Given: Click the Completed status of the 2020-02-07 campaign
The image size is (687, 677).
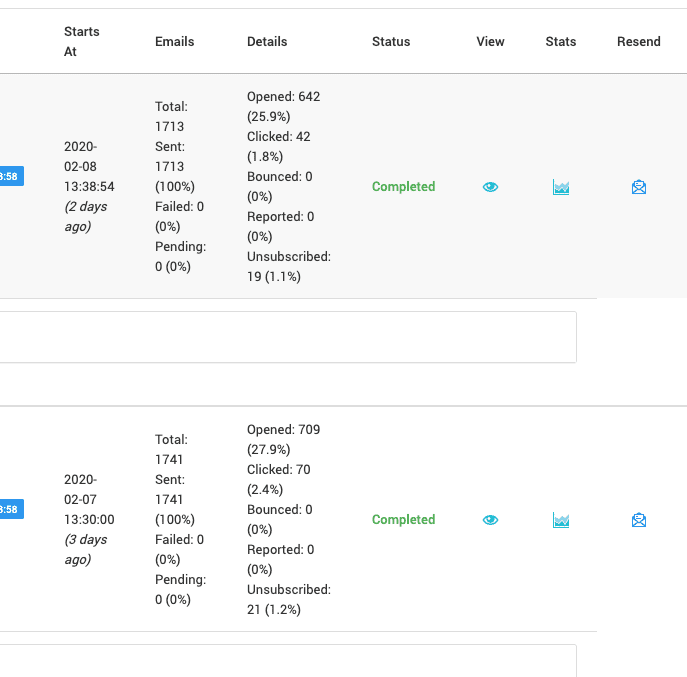Looking at the screenshot, I should coord(403,520).
